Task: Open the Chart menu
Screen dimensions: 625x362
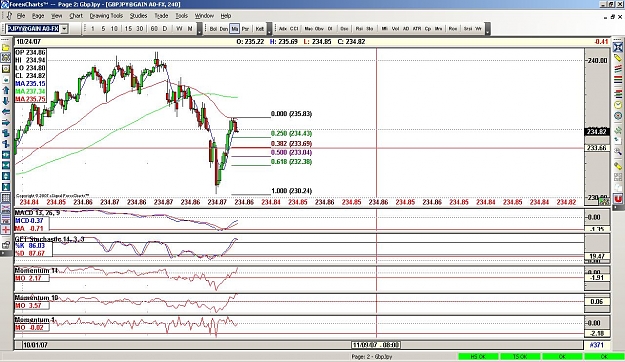Action: pyautogui.click(x=76, y=16)
